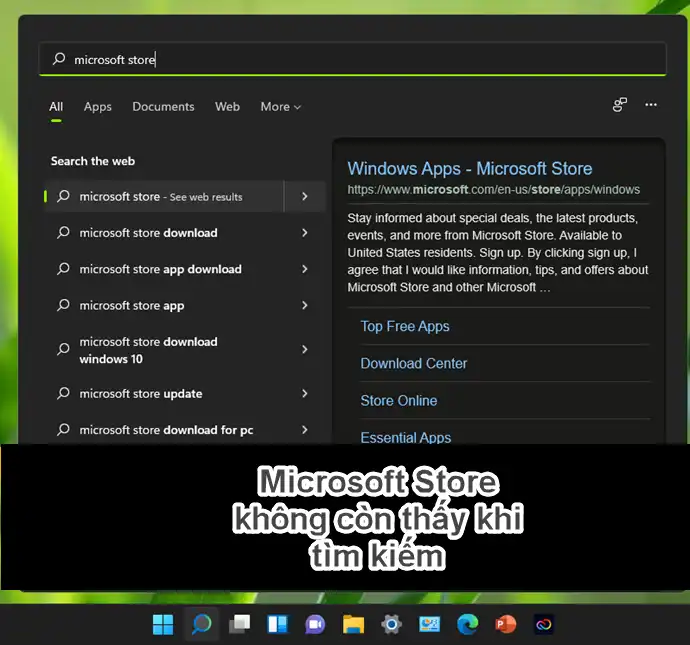
Task: Open Creative Cloud icon on the taskbar
Action: (x=544, y=624)
